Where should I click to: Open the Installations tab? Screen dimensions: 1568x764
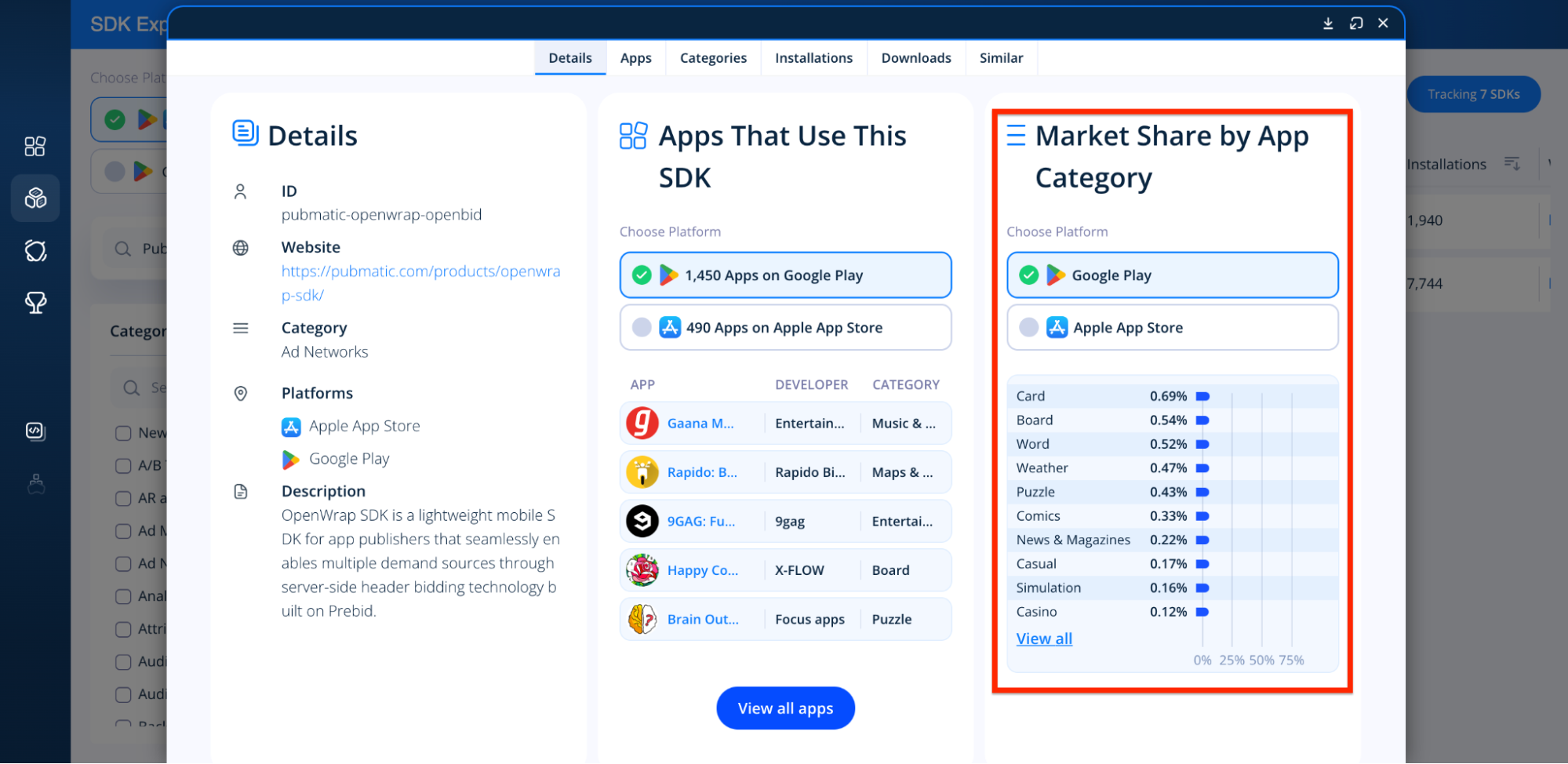813,58
